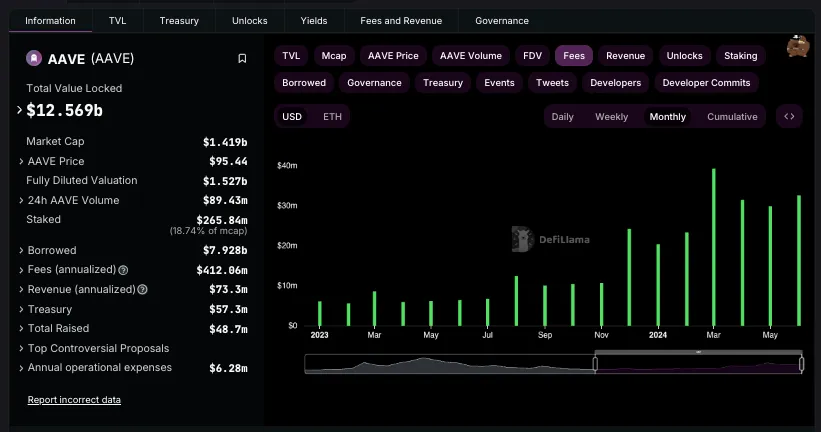Toggle the AAVE Price chart metric
This screenshot has width=821, height=432.
pyautogui.click(x=393, y=56)
